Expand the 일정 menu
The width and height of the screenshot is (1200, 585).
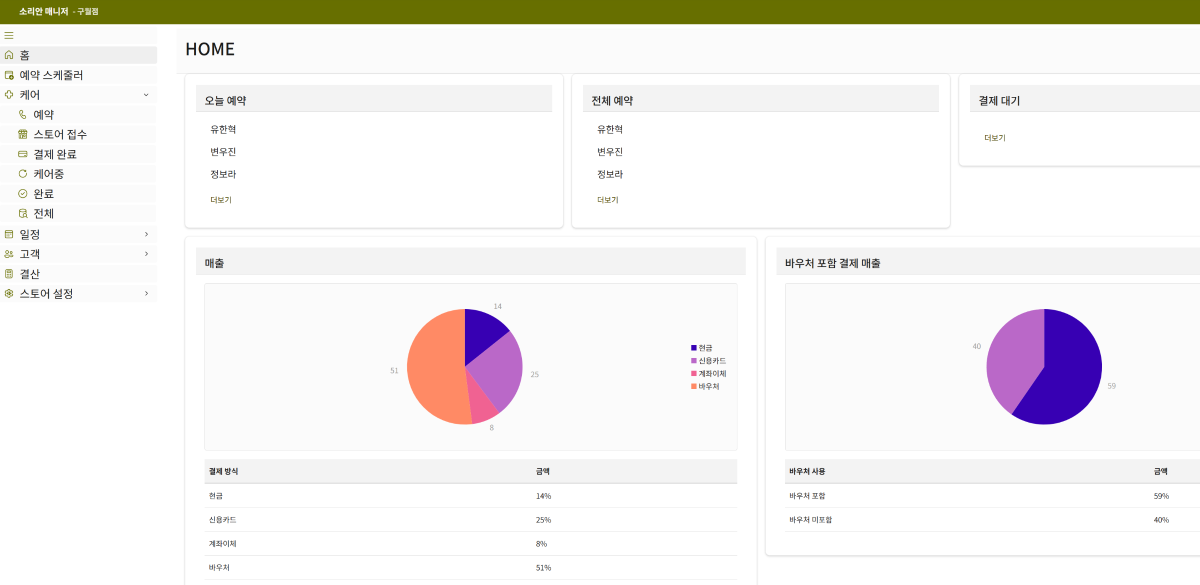coord(146,234)
